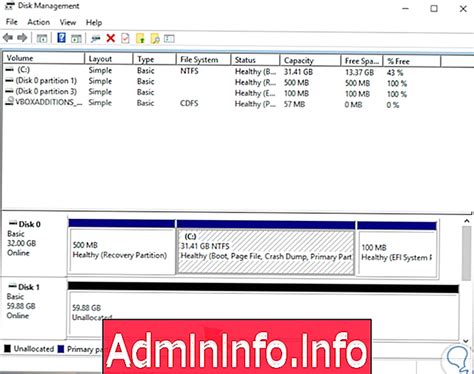Sort by the Free Space column header
Image resolution: width=474 pixels, height=374 pixels.
pos(362,61)
